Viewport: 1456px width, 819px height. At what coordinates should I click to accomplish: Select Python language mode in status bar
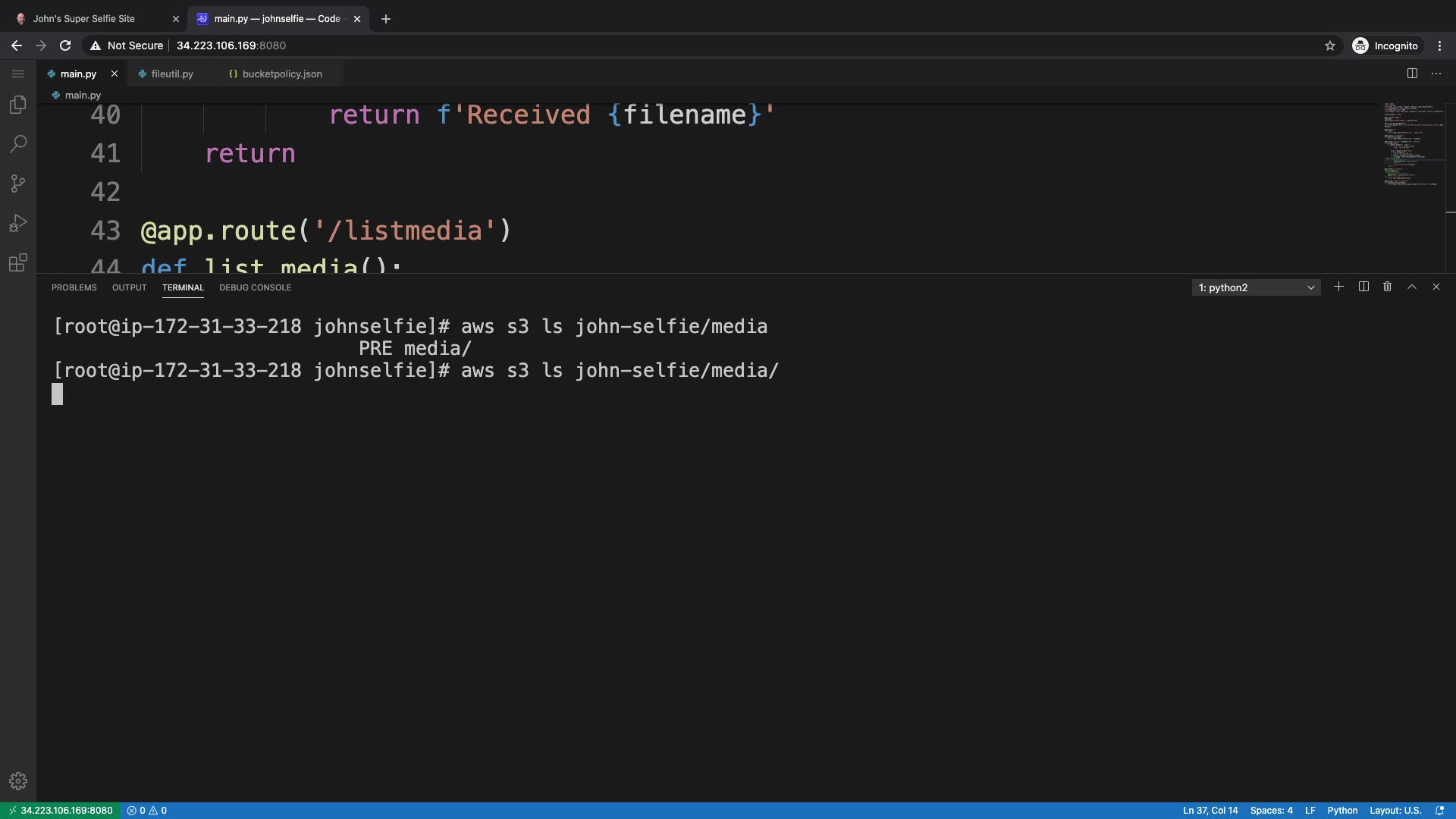coord(1341,810)
